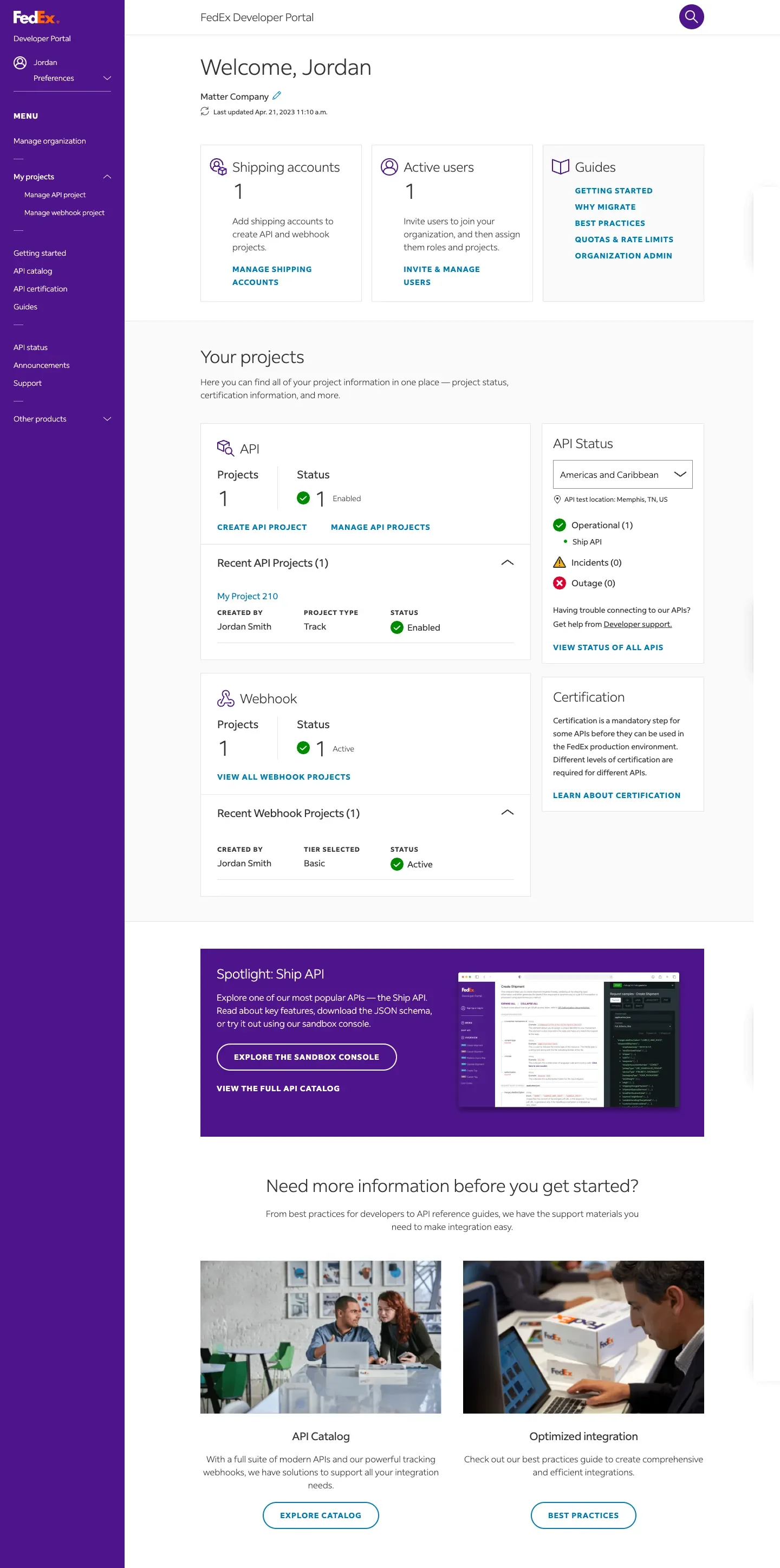Open Getting started in sidebar menu
The height and width of the screenshot is (1568, 780).
click(40, 252)
